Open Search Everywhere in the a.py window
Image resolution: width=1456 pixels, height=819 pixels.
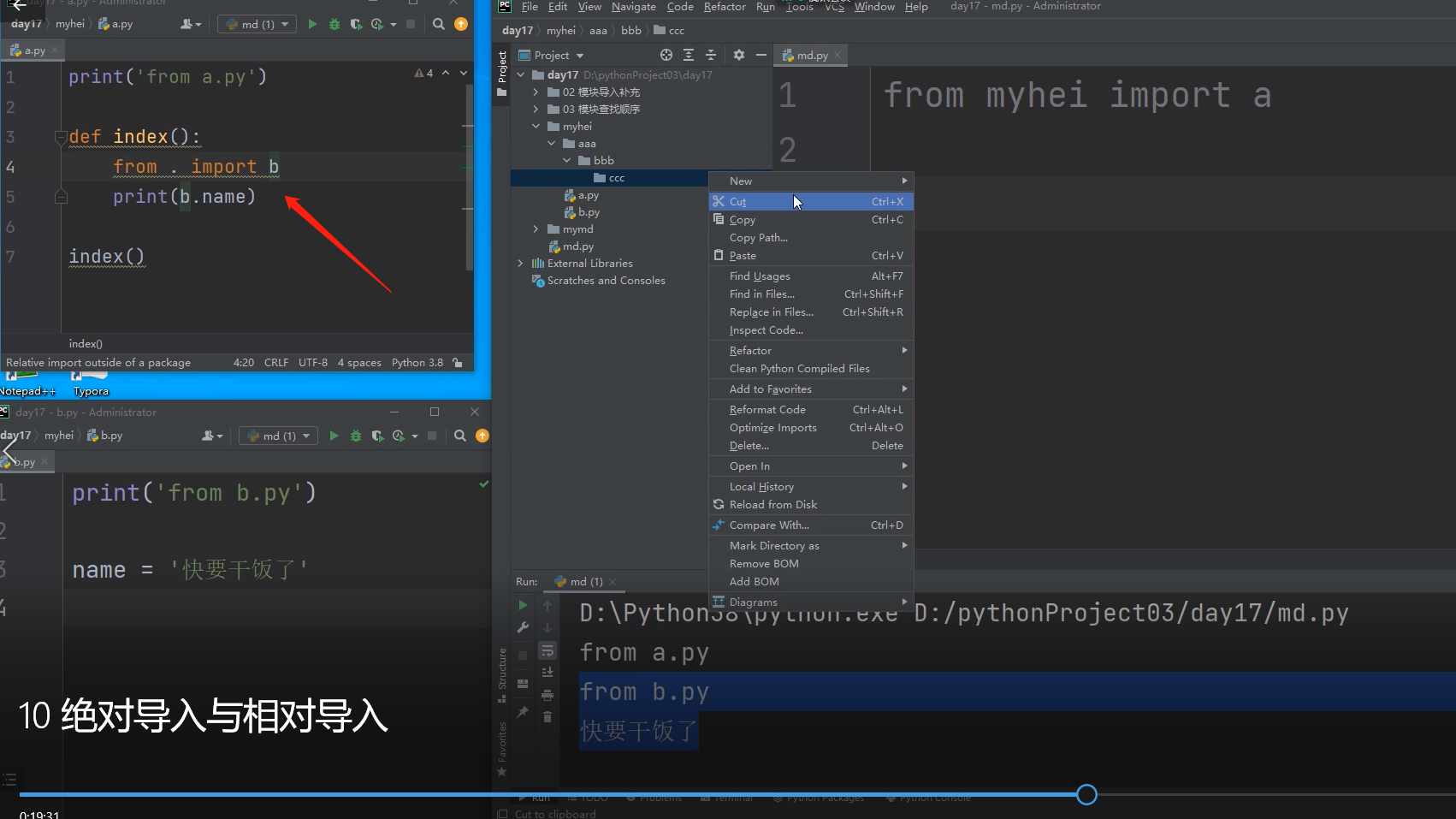439,24
